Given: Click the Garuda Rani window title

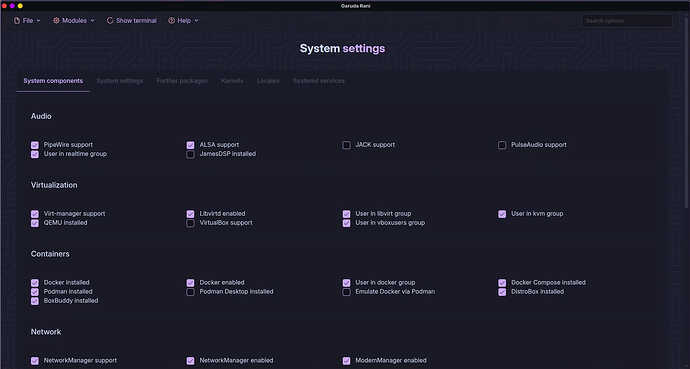Looking at the screenshot, I should pos(356,6).
